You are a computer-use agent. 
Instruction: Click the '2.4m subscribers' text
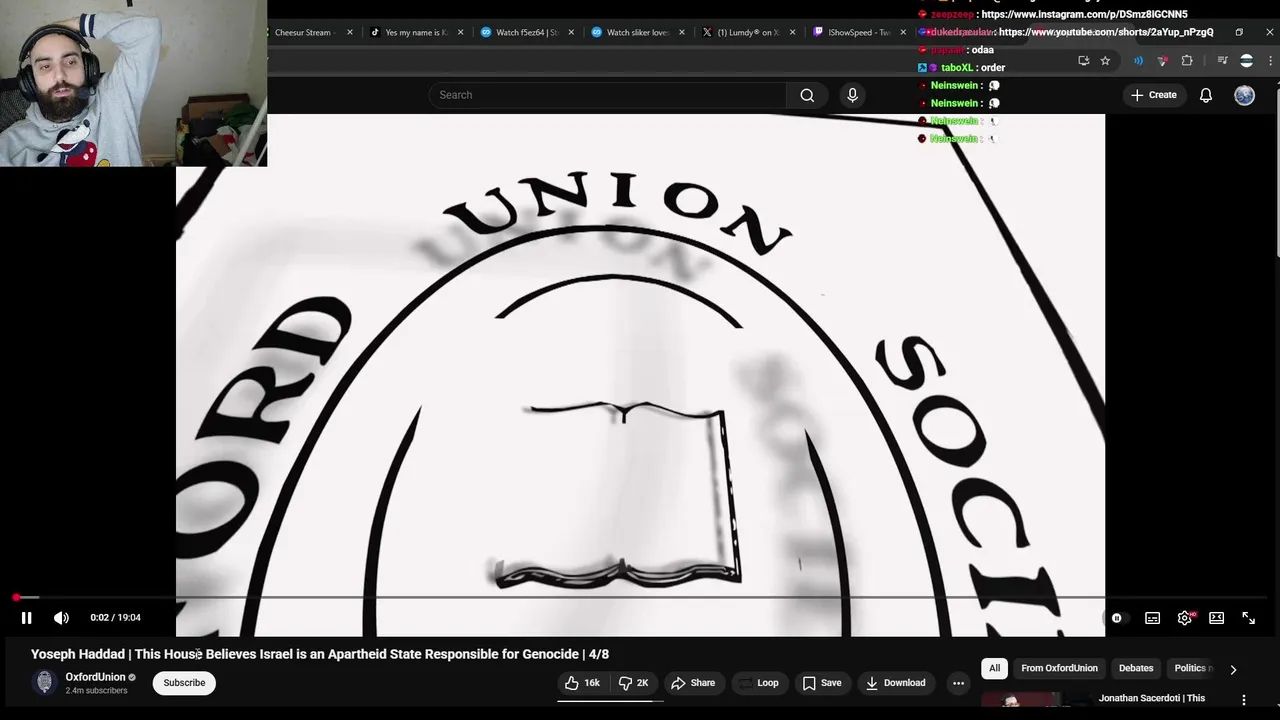coord(96,691)
